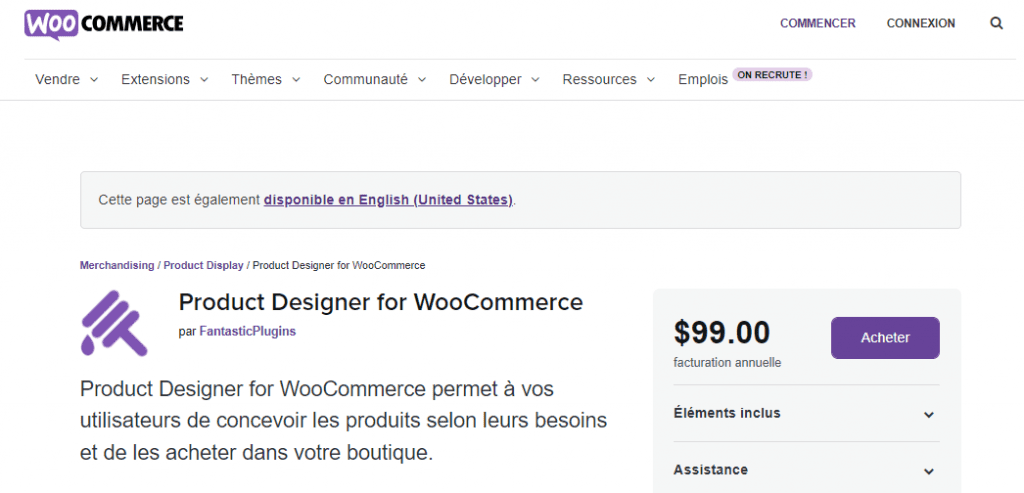Click the ON RECRUTE ! badge
The width and height of the screenshot is (1024, 493).
coord(773,75)
